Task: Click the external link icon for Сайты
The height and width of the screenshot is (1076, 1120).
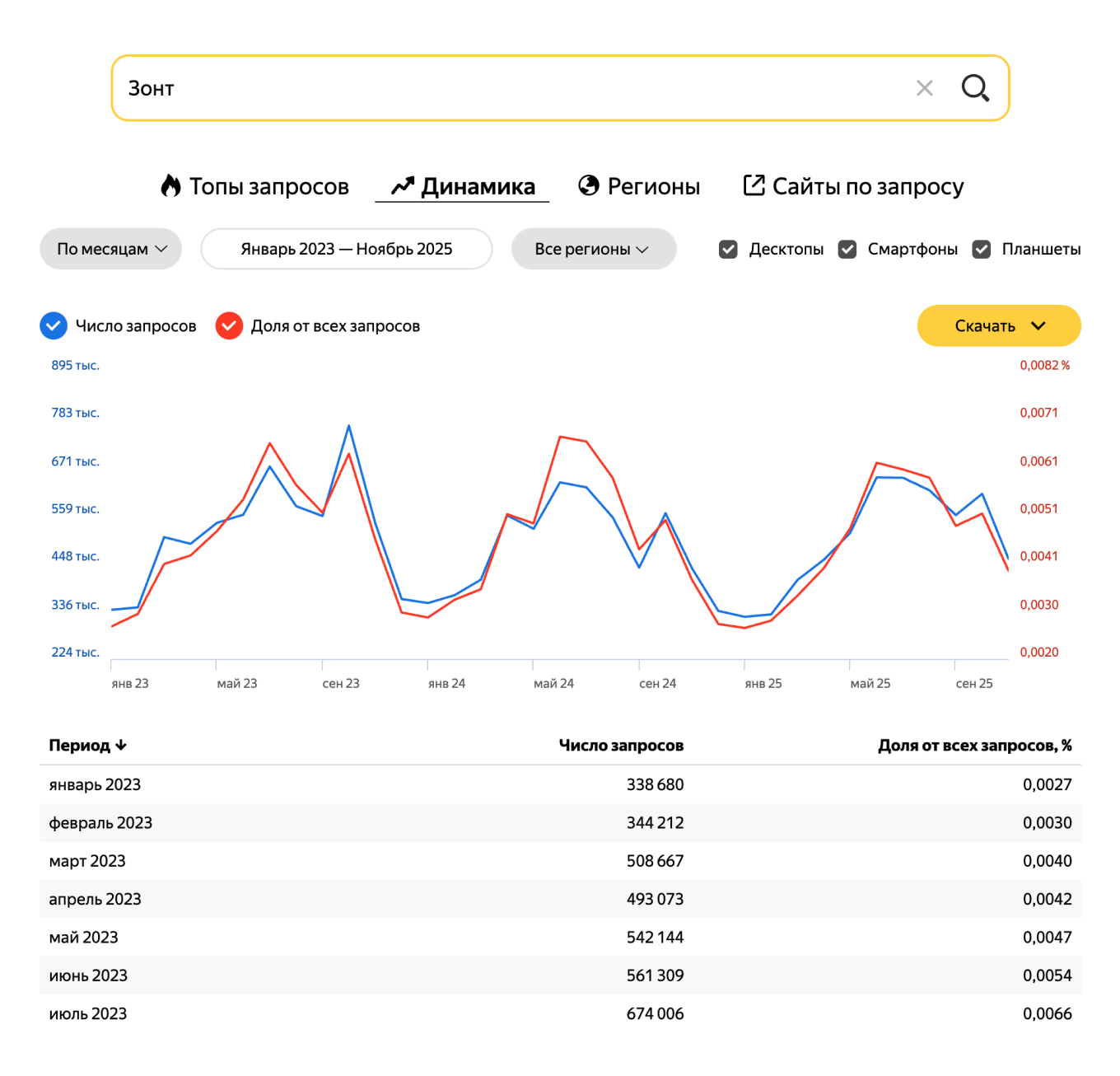Action: (754, 185)
